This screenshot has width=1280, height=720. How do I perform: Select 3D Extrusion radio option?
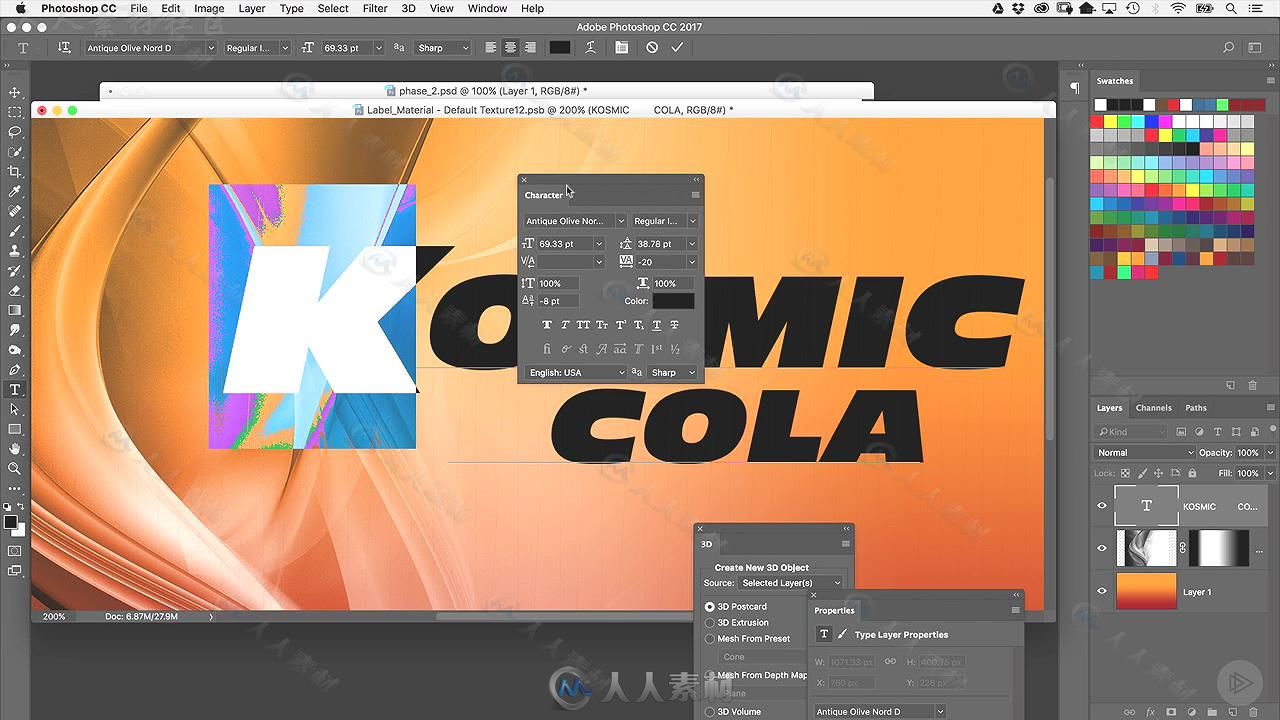click(x=710, y=623)
